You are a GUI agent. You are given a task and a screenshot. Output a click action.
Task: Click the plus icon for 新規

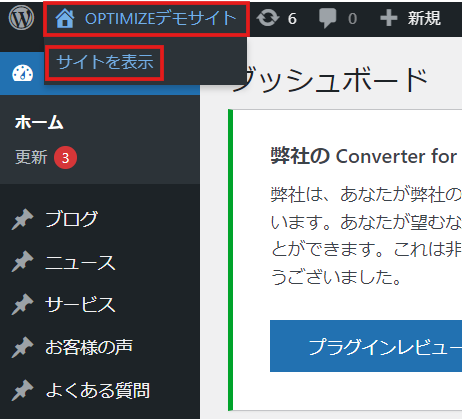pos(389,18)
